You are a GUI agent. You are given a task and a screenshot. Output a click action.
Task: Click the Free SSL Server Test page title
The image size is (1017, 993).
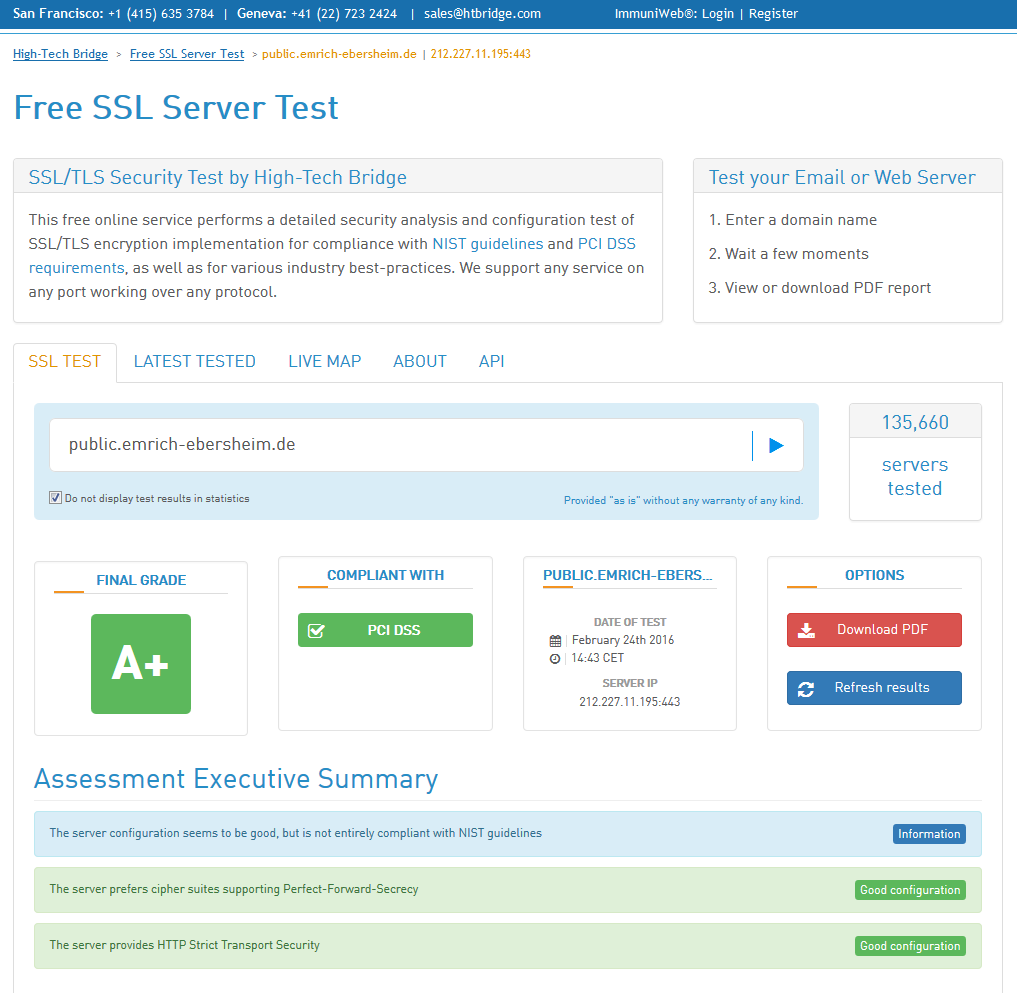pos(176,107)
